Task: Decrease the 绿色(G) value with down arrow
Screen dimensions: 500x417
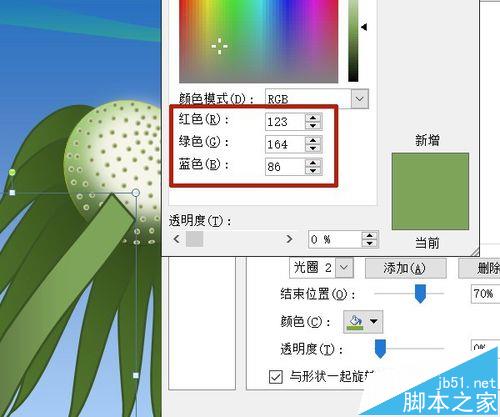Action: click(x=313, y=148)
